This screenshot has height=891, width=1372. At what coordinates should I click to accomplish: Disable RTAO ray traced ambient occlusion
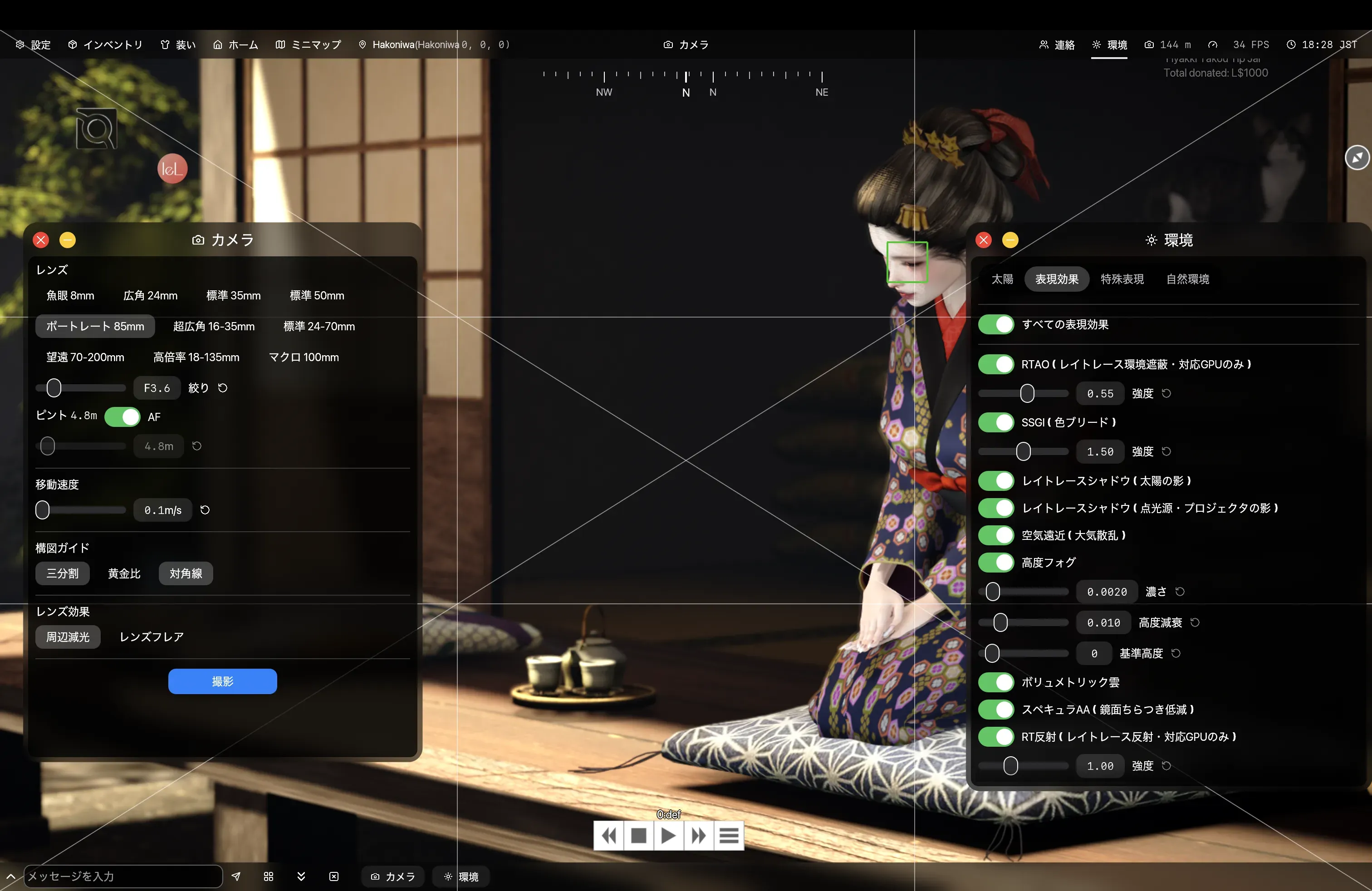point(996,364)
